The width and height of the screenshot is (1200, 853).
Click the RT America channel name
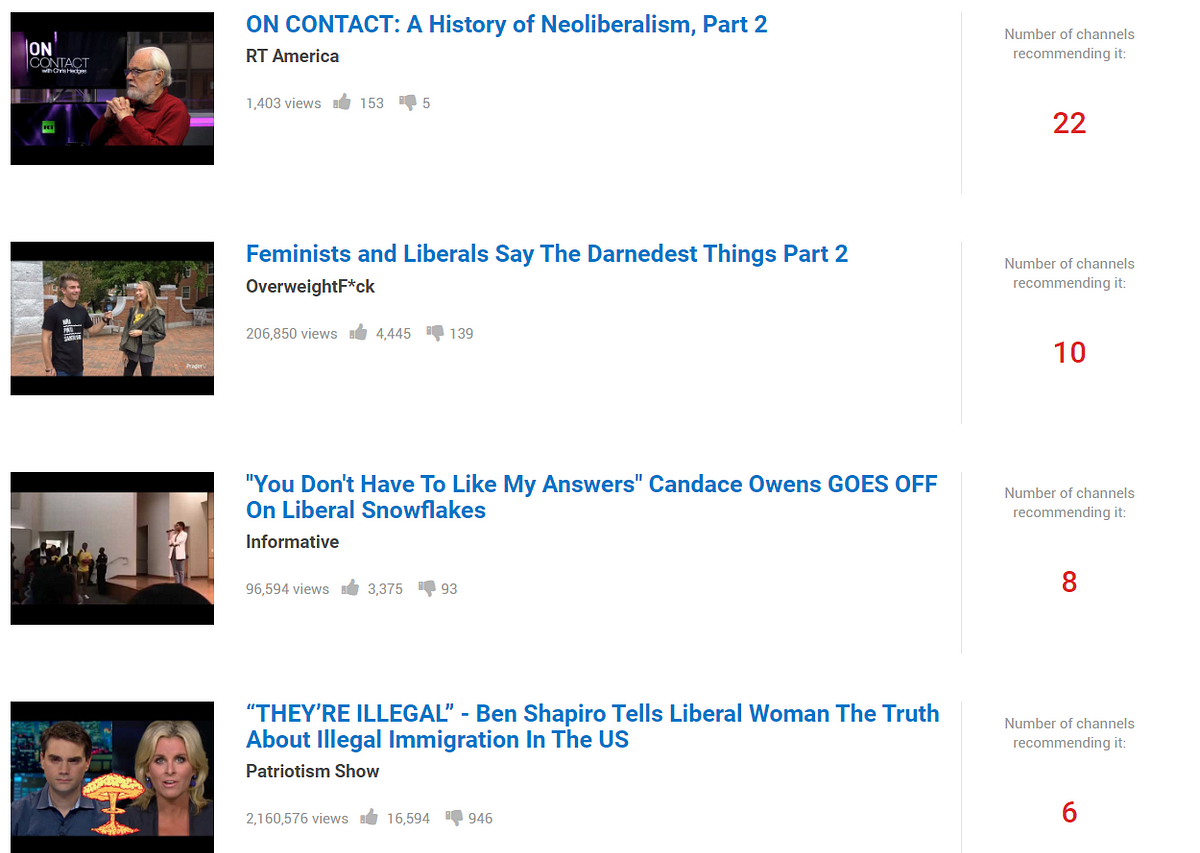292,56
